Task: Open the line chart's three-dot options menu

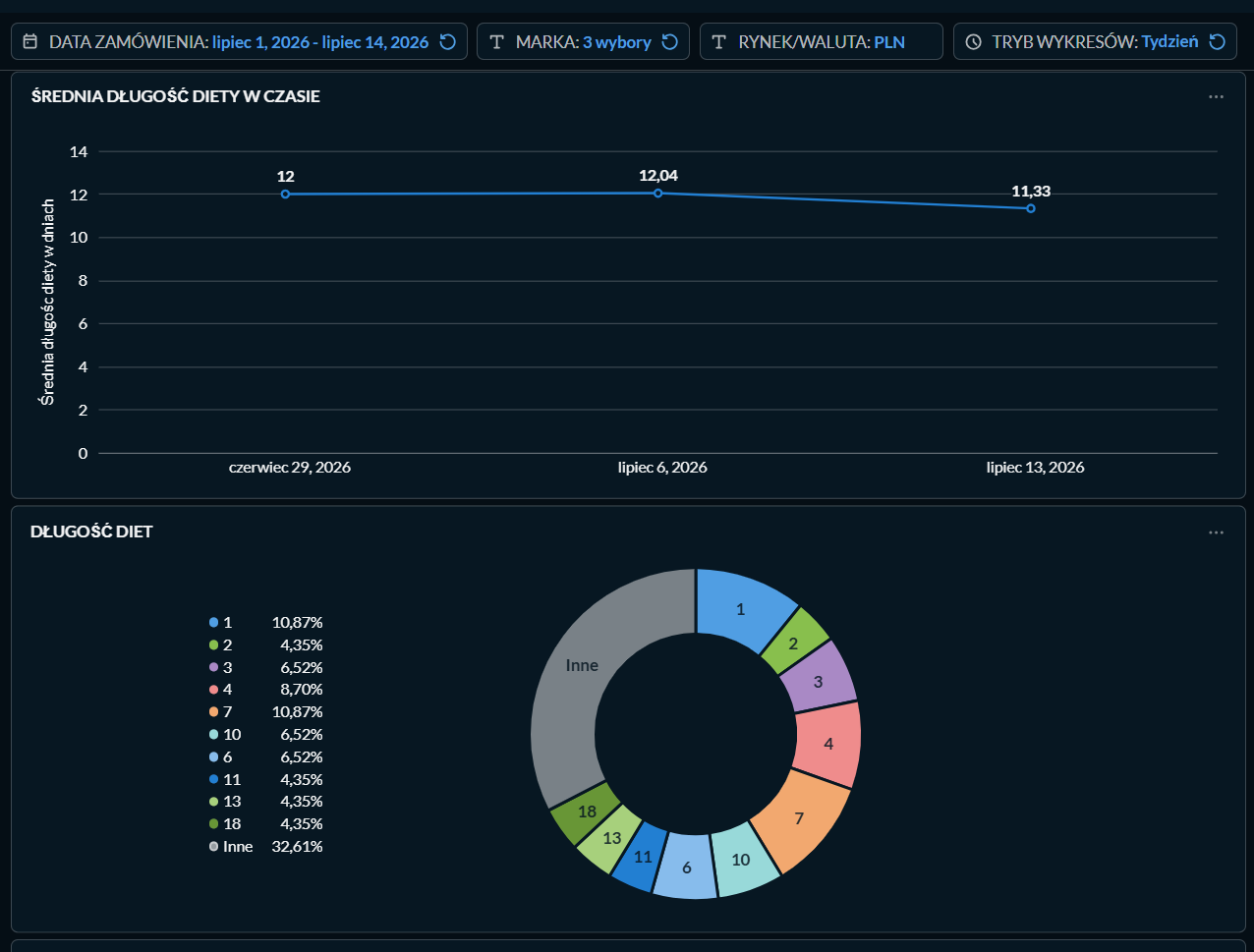Action: [x=1217, y=96]
